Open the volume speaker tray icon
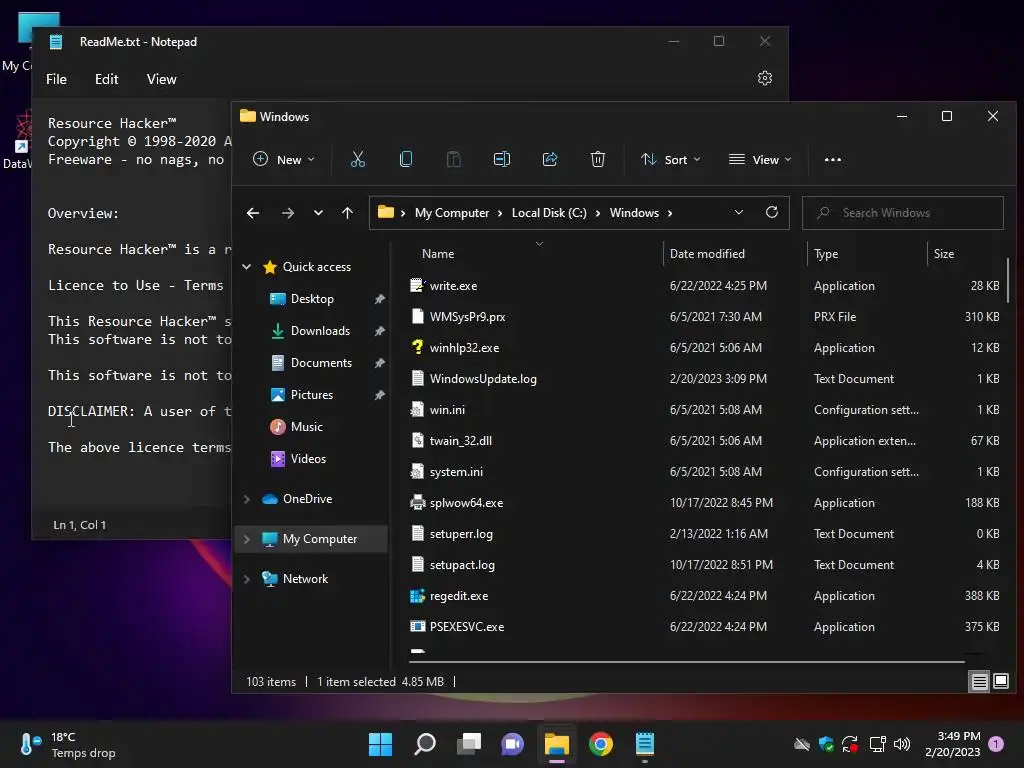 tap(902, 744)
